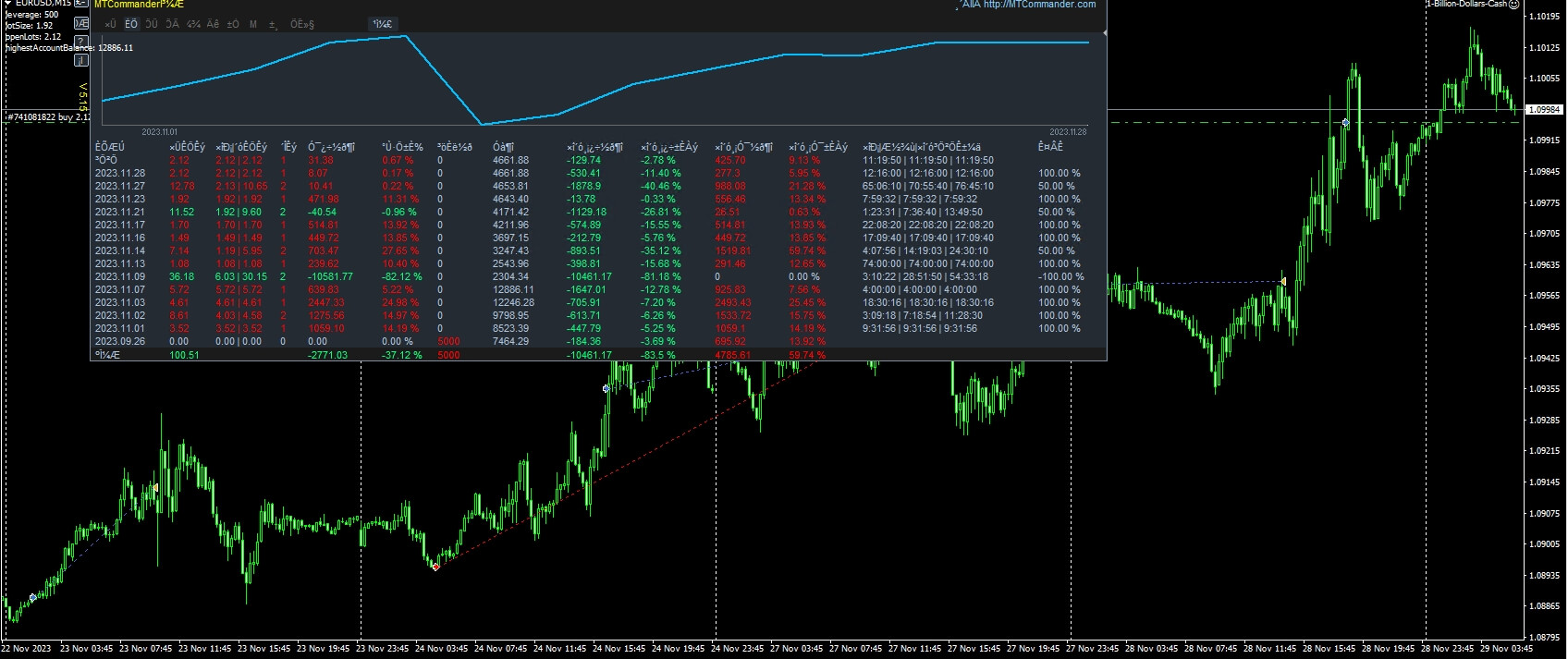Click the yellow arrow marker at dotted line end
1568x659 pixels.
(x=1283, y=281)
